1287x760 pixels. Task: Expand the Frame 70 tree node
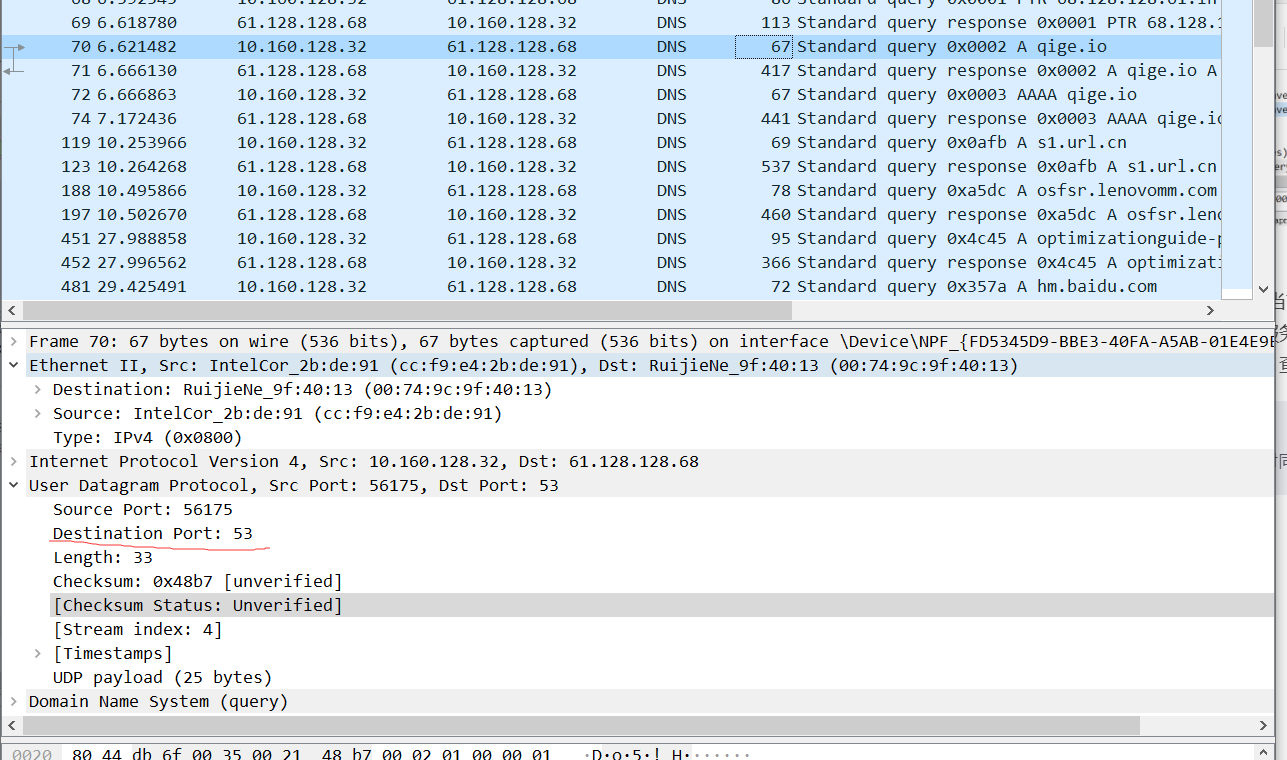(13, 342)
